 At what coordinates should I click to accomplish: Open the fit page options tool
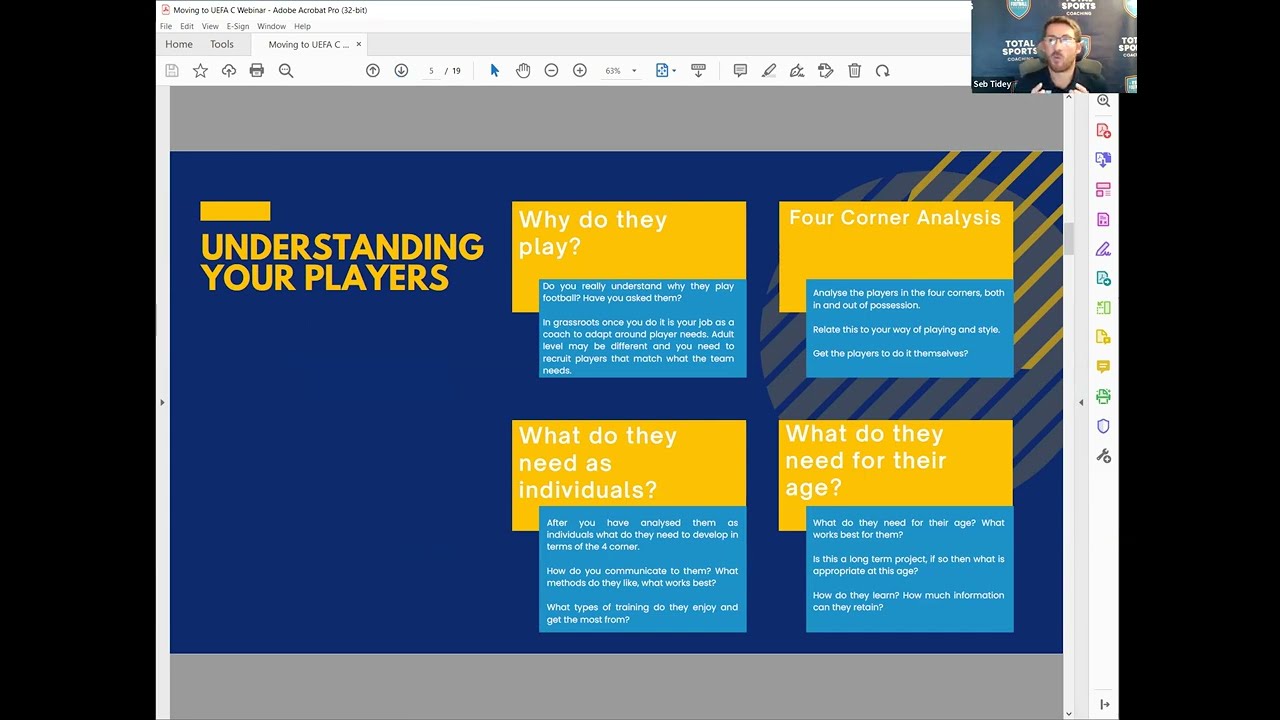pyautogui.click(x=661, y=71)
